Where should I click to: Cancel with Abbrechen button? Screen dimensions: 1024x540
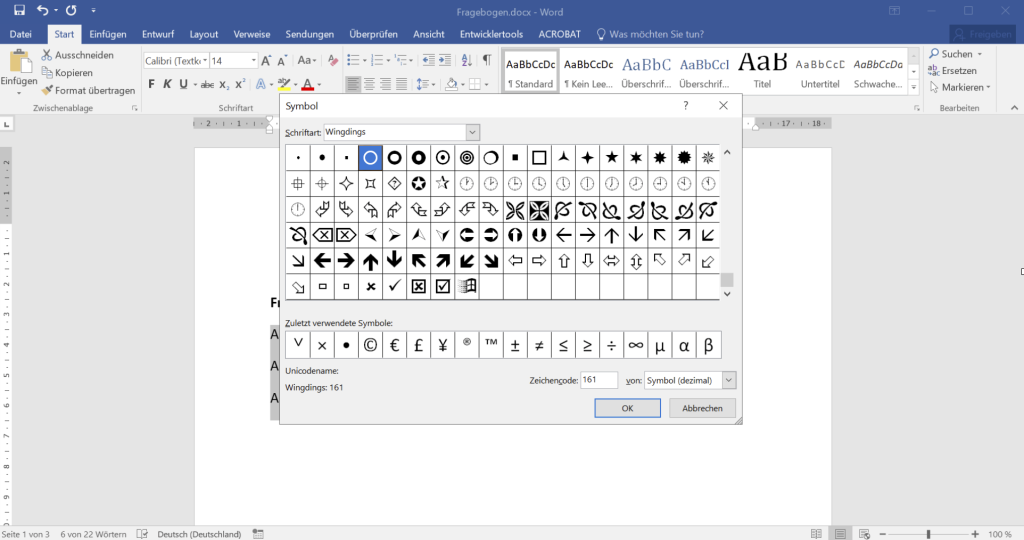tap(702, 408)
